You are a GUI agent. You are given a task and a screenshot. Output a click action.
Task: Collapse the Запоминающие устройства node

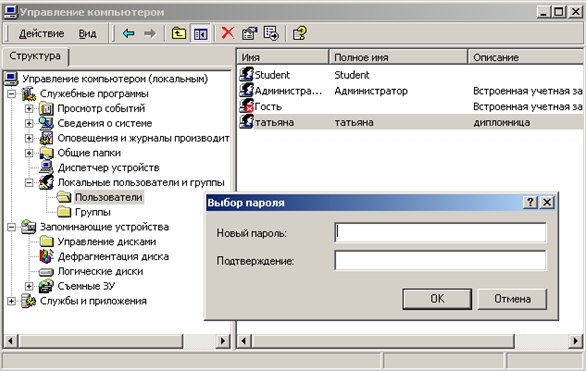coord(12,227)
